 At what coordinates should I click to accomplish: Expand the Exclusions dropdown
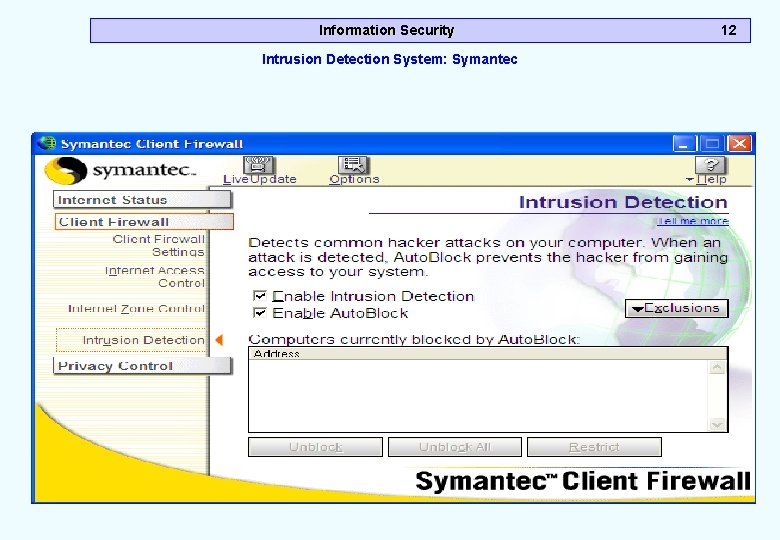click(x=677, y=308)
